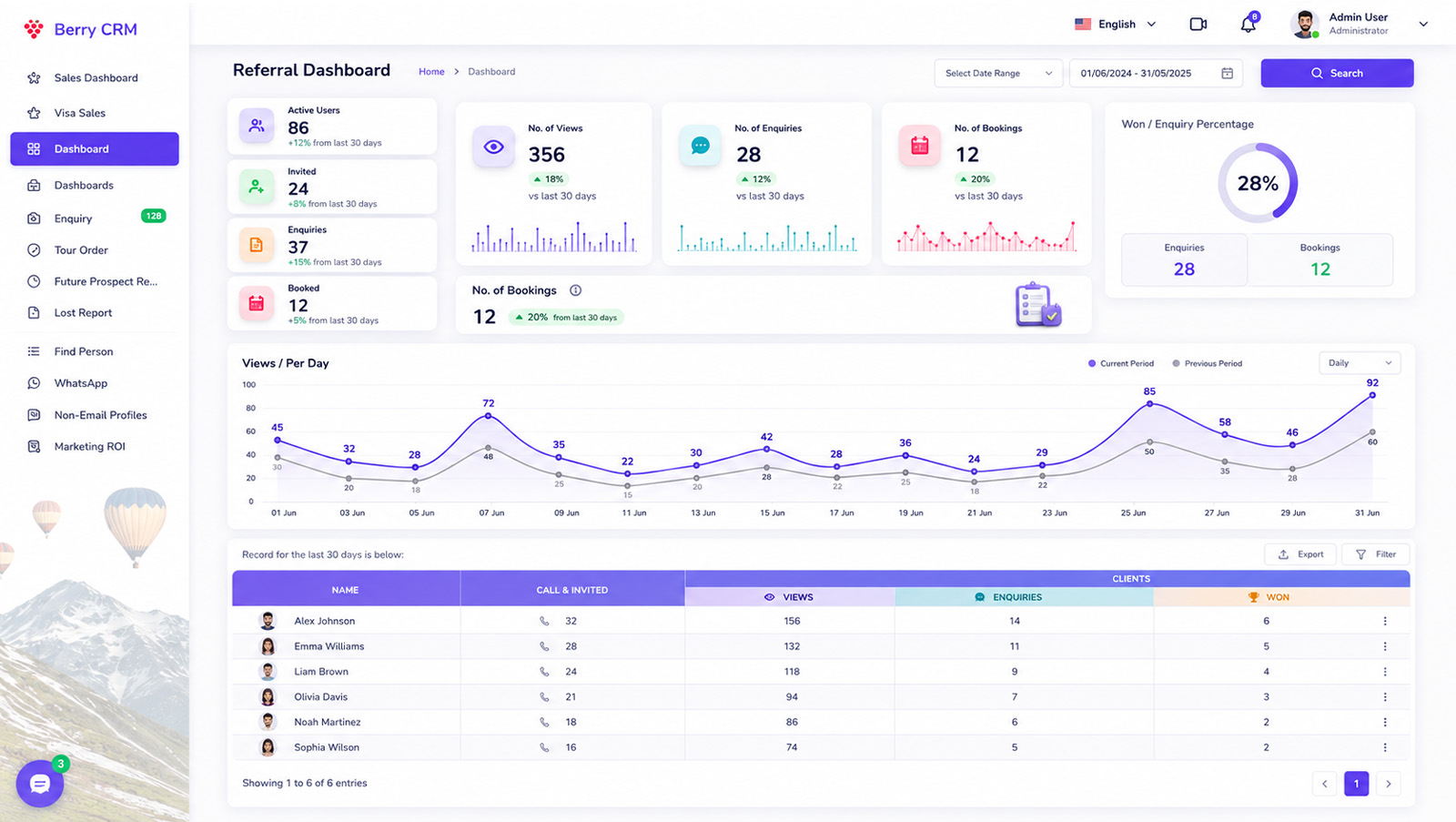This screenshot has width=1456, height=822.
Task: Click the NAME column header
Action: [346, 589]
